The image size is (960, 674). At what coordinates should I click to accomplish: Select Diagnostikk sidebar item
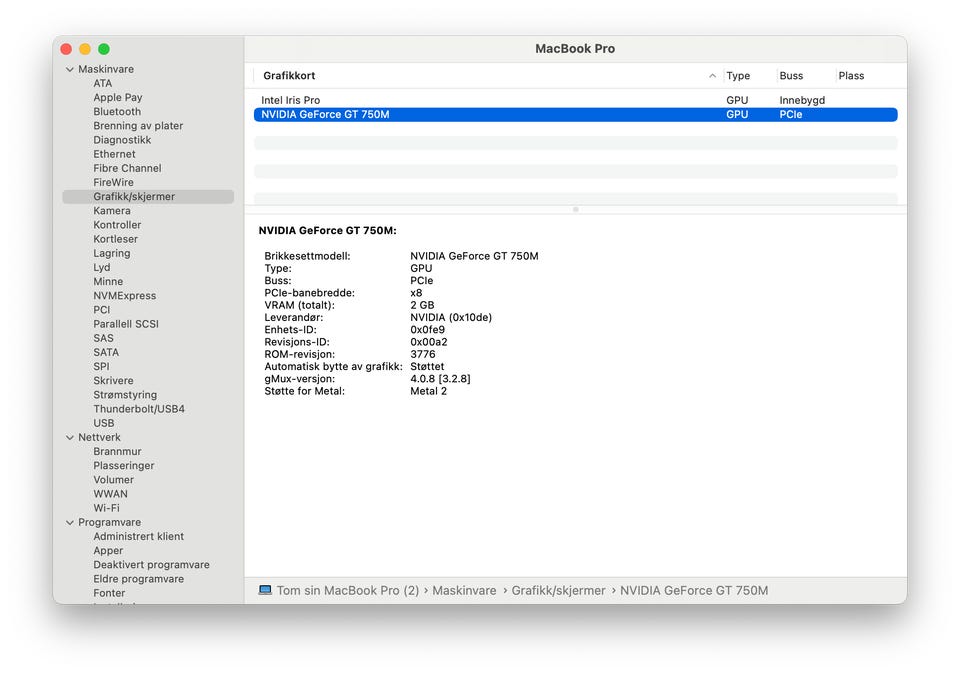click(122, 140)
